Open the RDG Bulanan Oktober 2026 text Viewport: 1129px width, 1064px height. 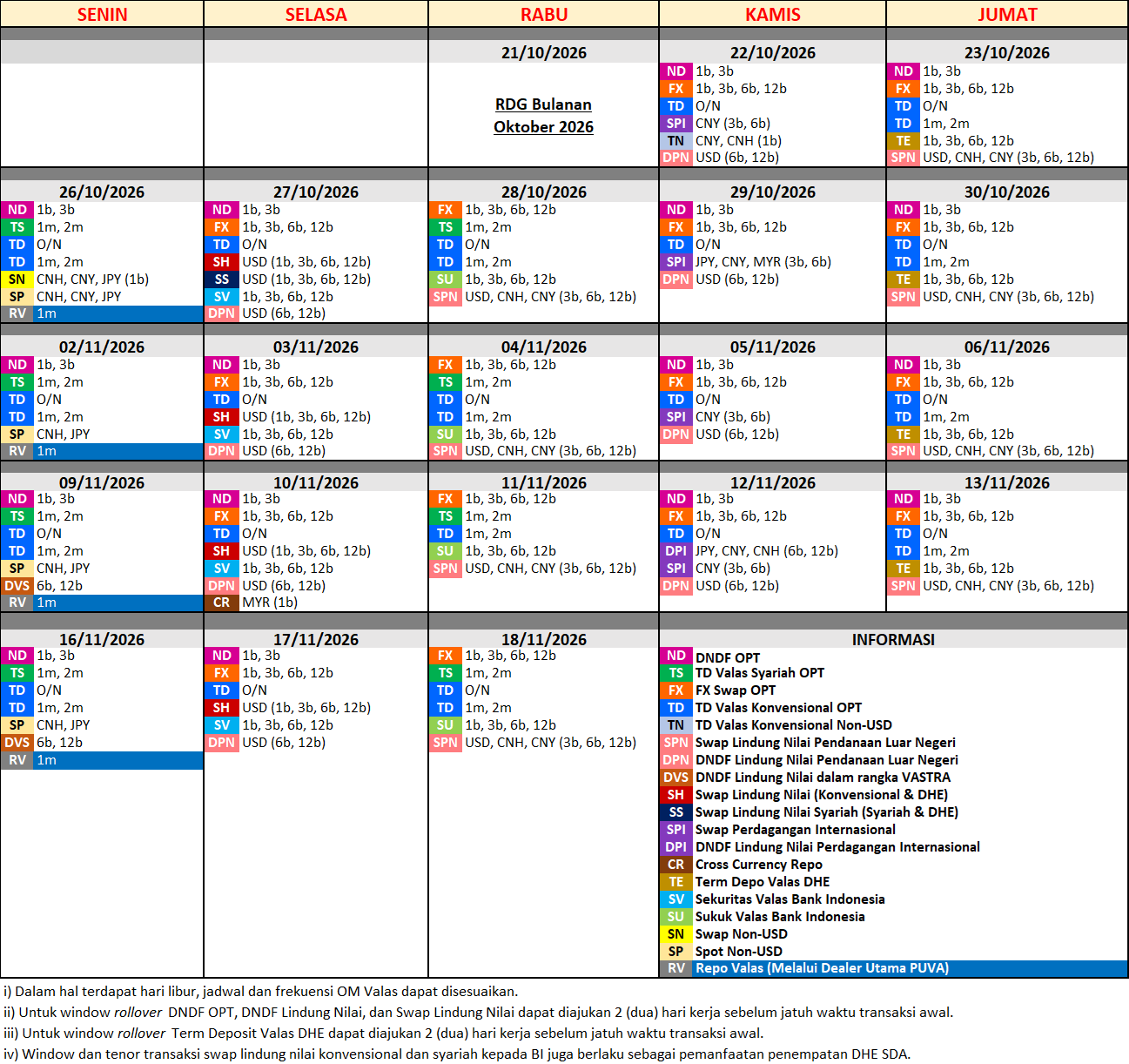pos(544,116)
